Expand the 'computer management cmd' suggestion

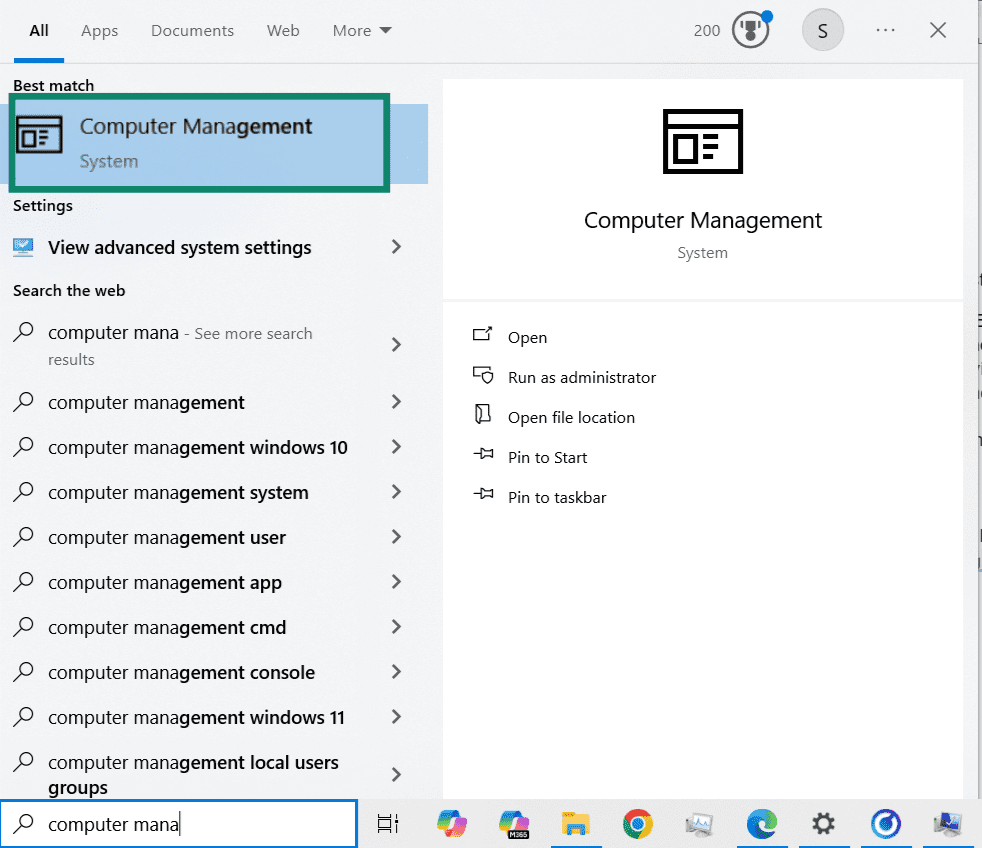point(396,627)
